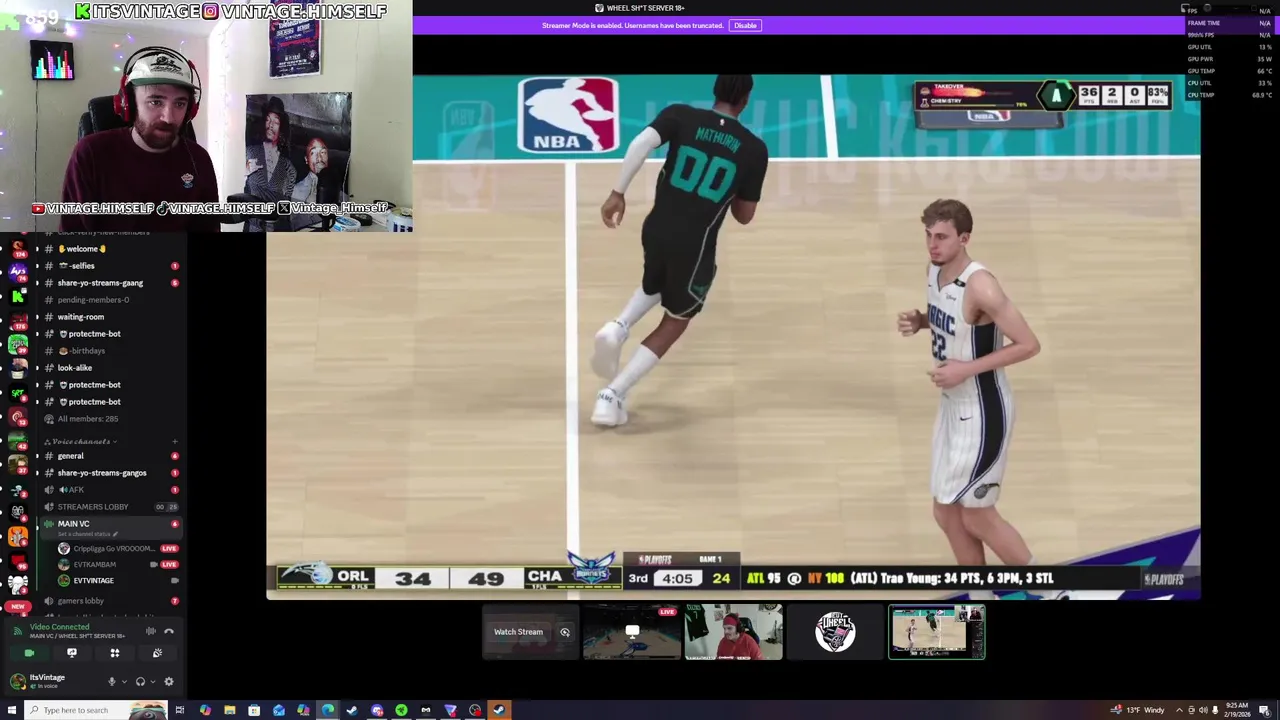Viewport: 1280px width, 720px height.
Task: Click NEW unread indicator badge
Action: (18, 607)
